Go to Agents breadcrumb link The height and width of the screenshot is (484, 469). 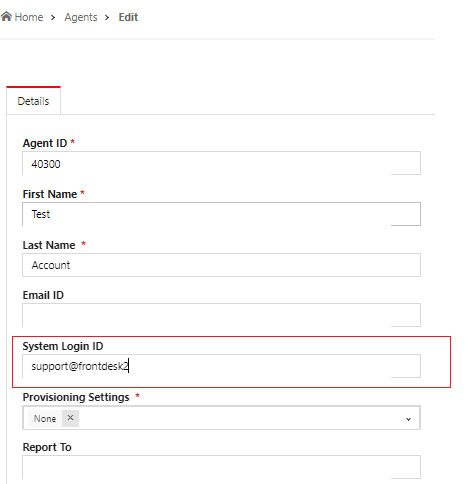point(81,17)
